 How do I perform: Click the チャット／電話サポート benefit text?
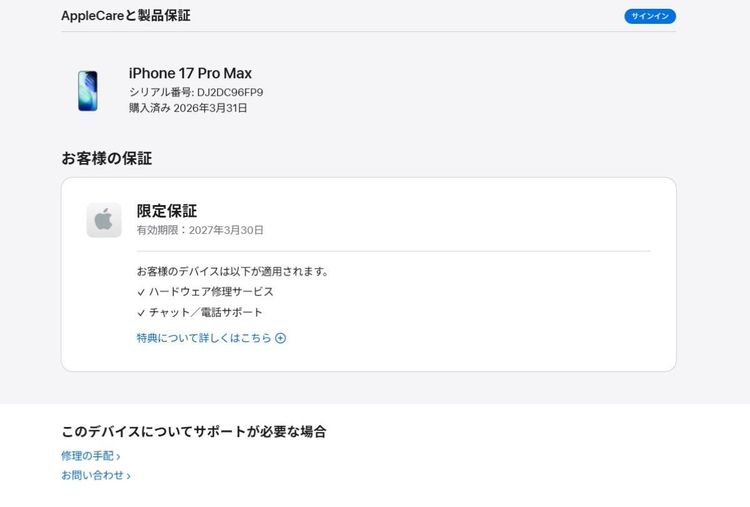tap(206, 312)
